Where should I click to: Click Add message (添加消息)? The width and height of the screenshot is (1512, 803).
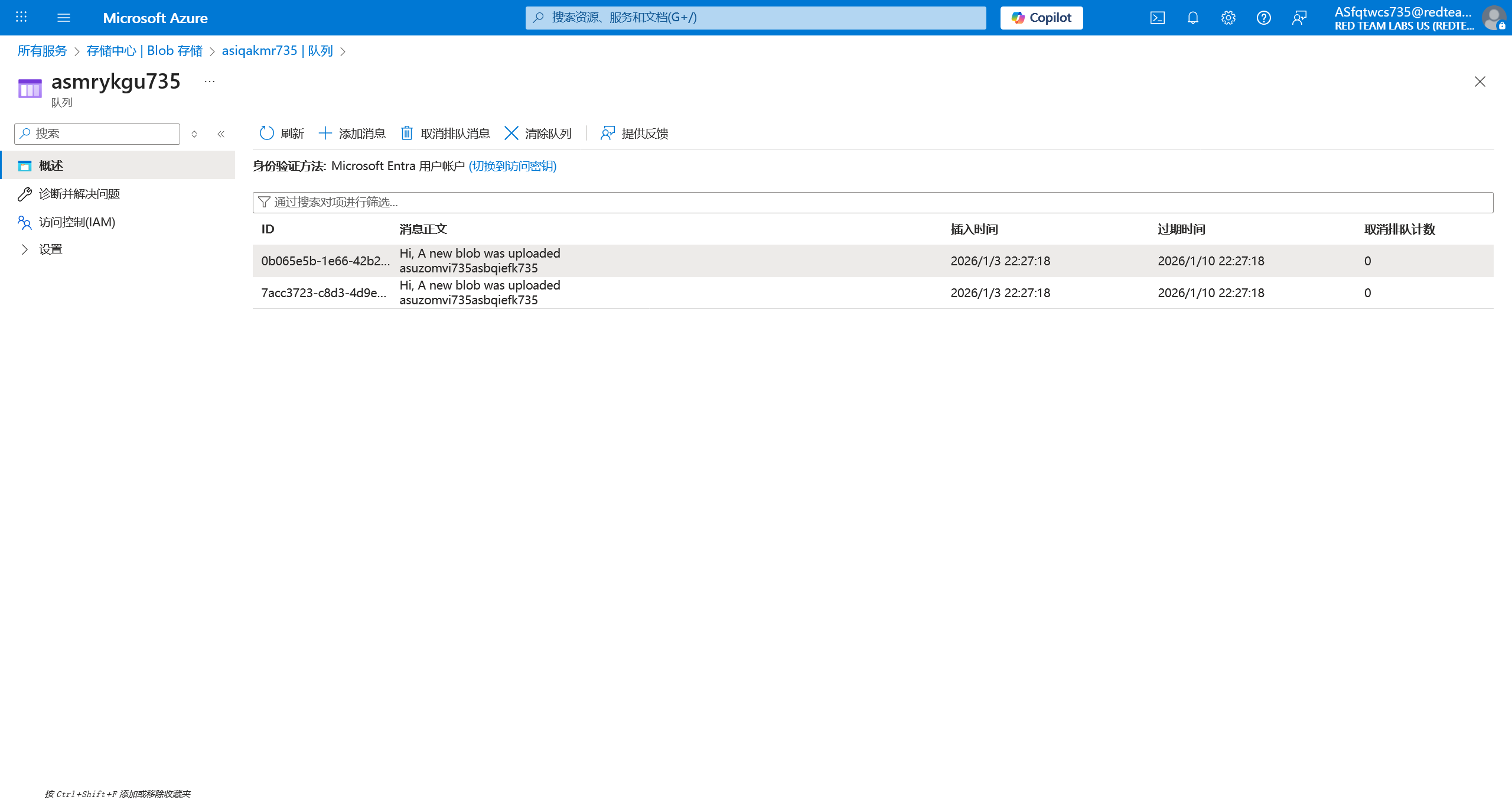click(x=352, y=134)
